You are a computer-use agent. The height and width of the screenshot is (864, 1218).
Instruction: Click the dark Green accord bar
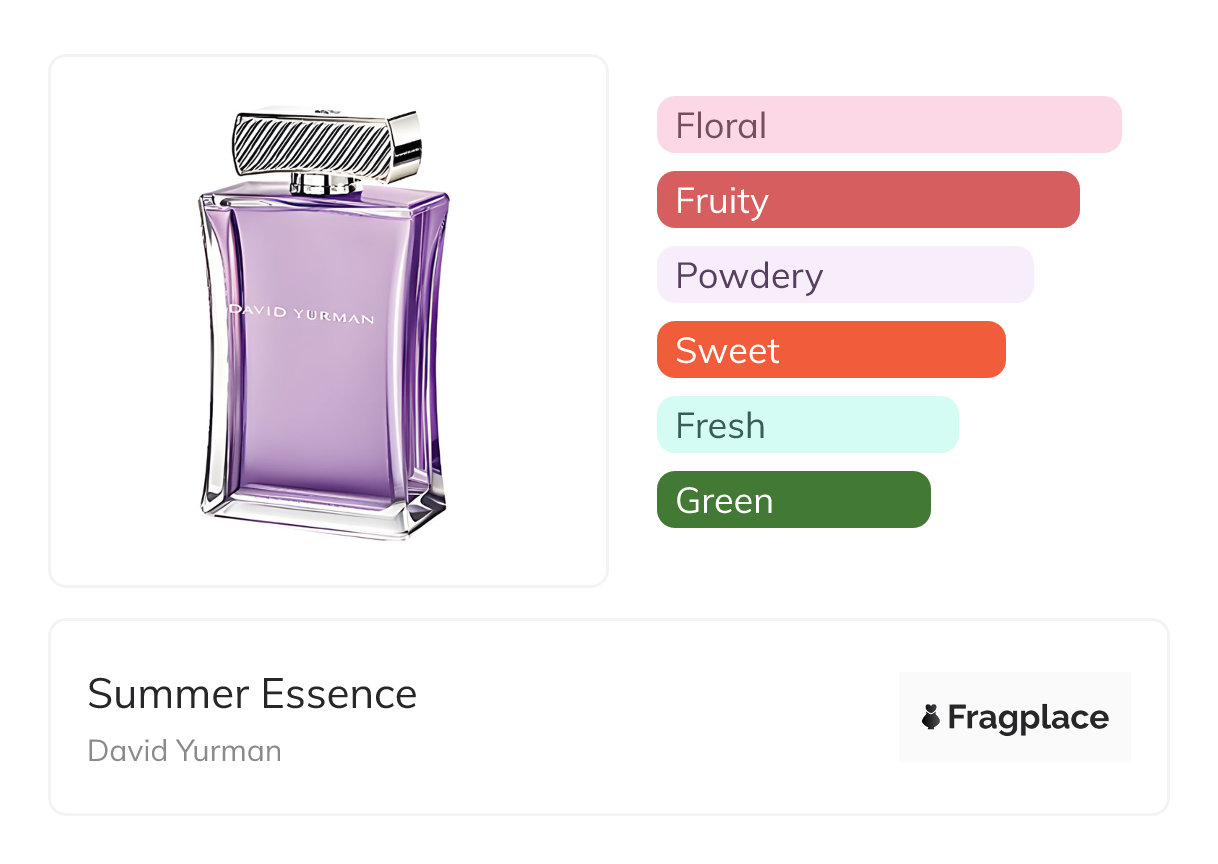click(x=794, y=500)
